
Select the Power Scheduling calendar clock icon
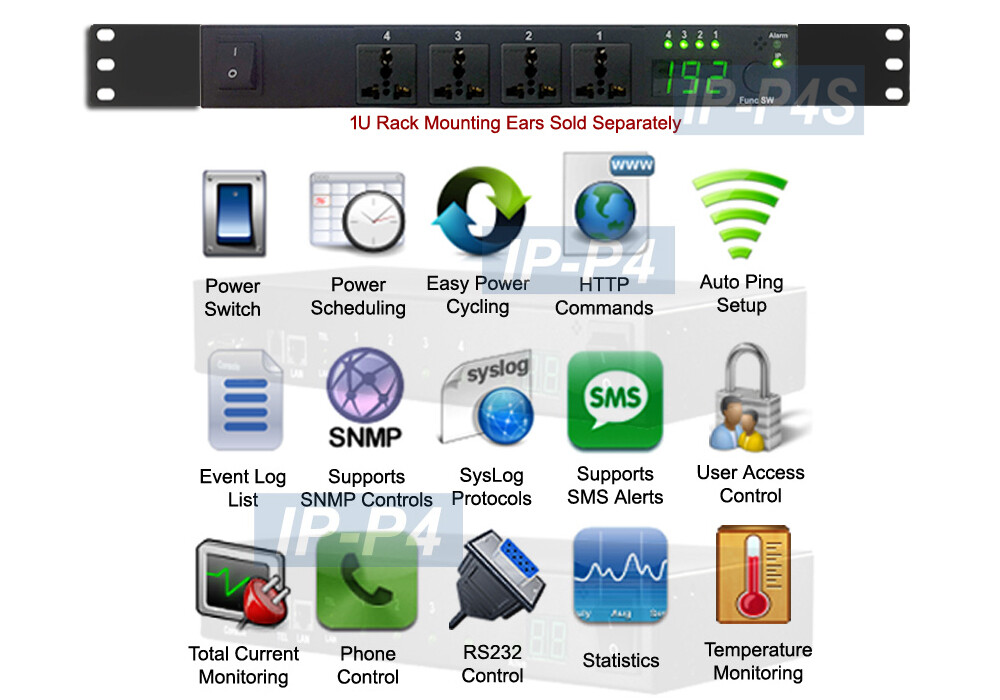coord(357,215)
